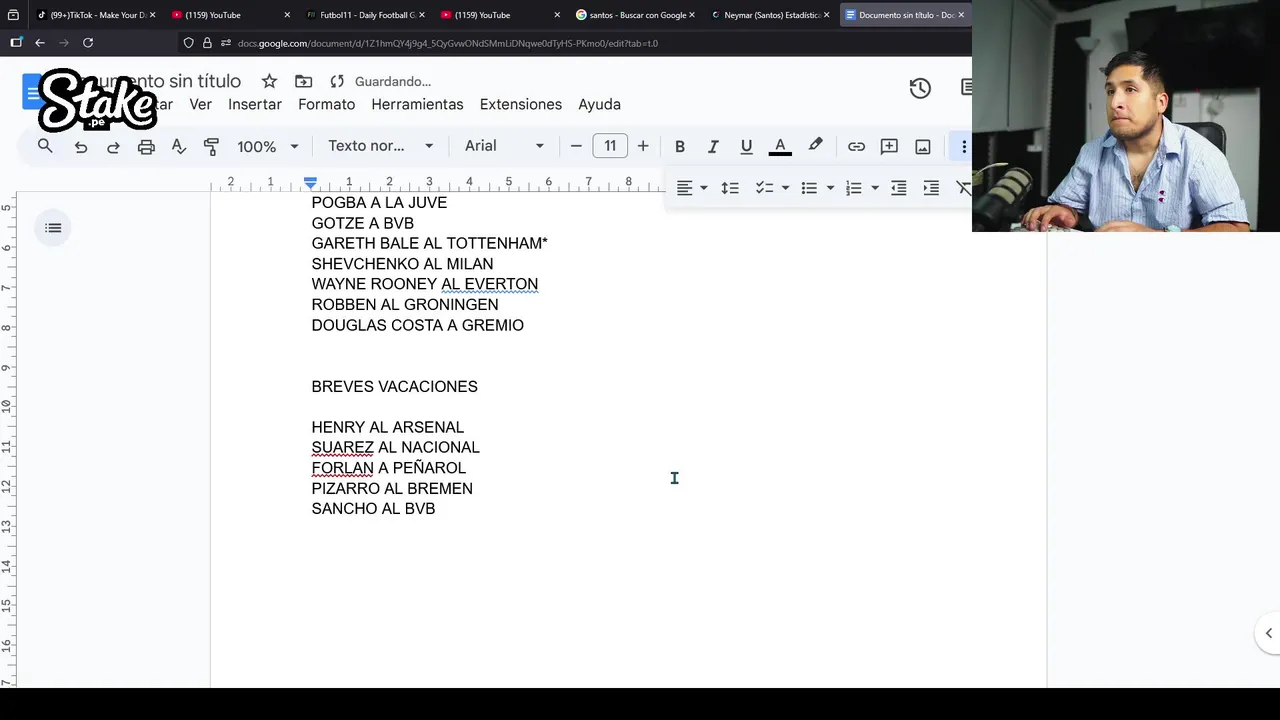The image size is (1280, 720).
Task: Open the Ver menu
Action: pos(201,104)
